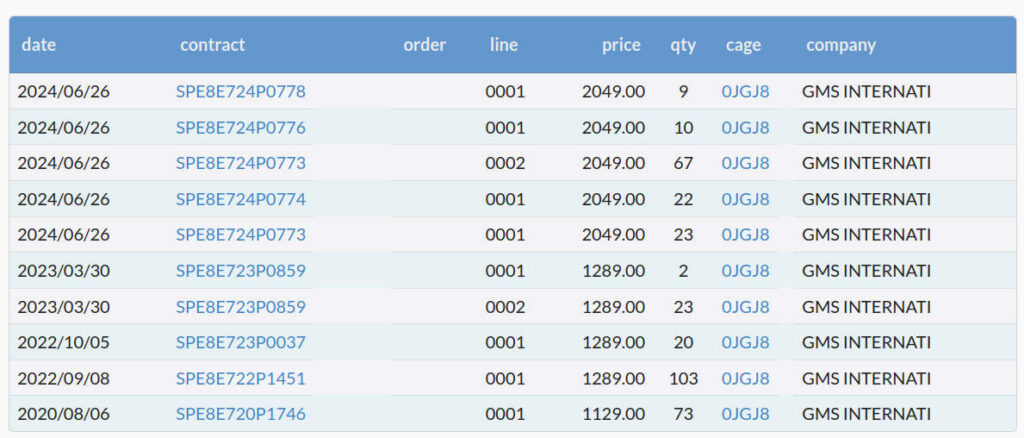1024x438 pixels.
Task: Open SPE8E723P0859 contract on line 0001
Action: [x=240, y=271]
